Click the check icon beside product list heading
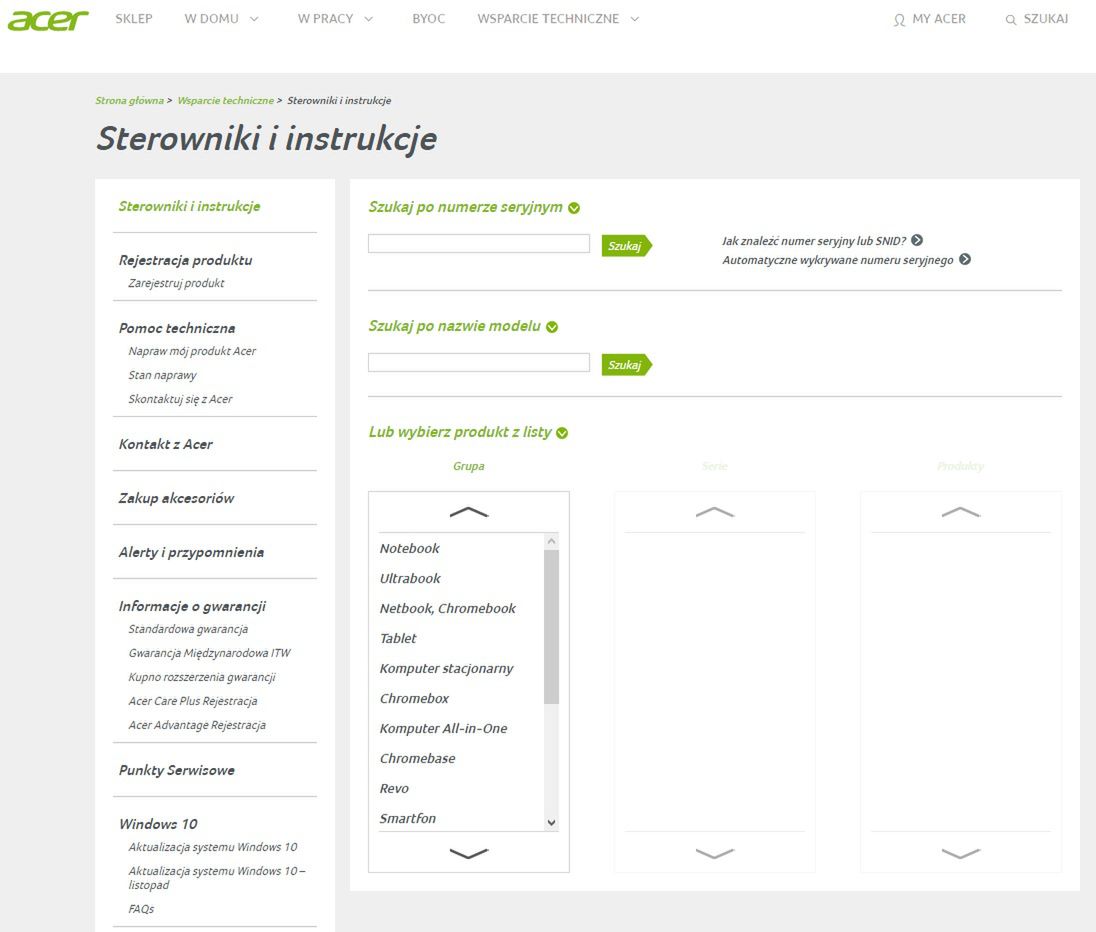This screenshot has width=1096, height=932. pos(562,433)
